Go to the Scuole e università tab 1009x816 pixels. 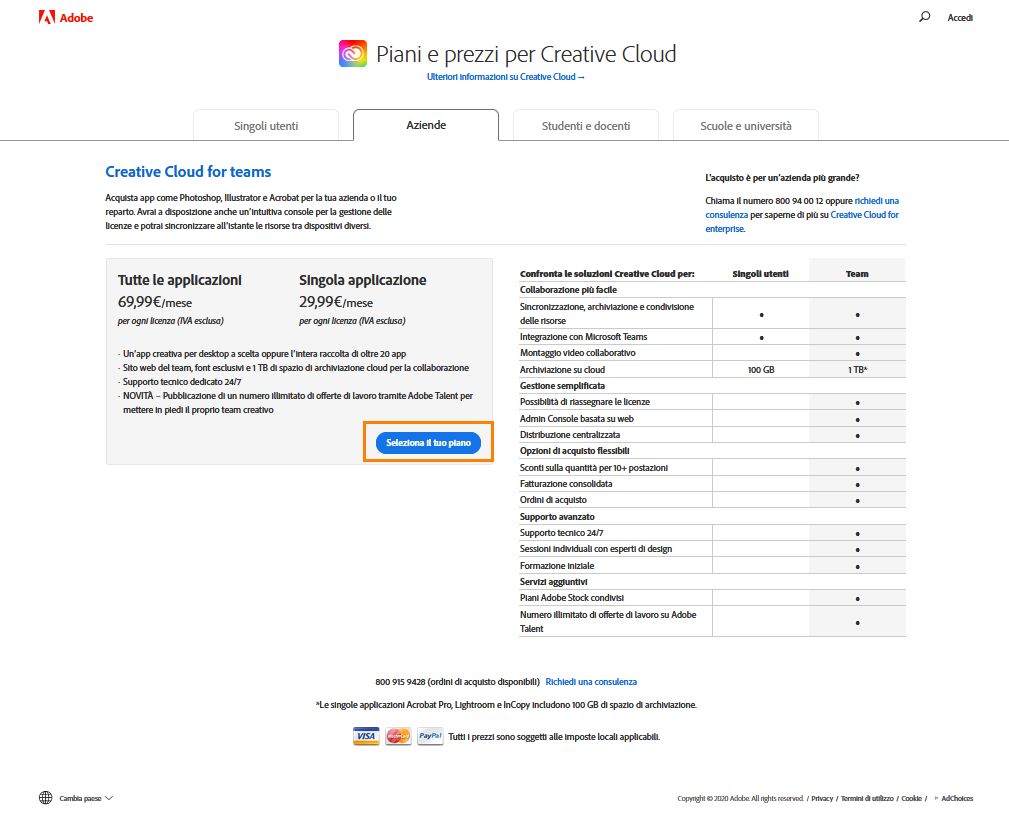(x=746, y=125)
